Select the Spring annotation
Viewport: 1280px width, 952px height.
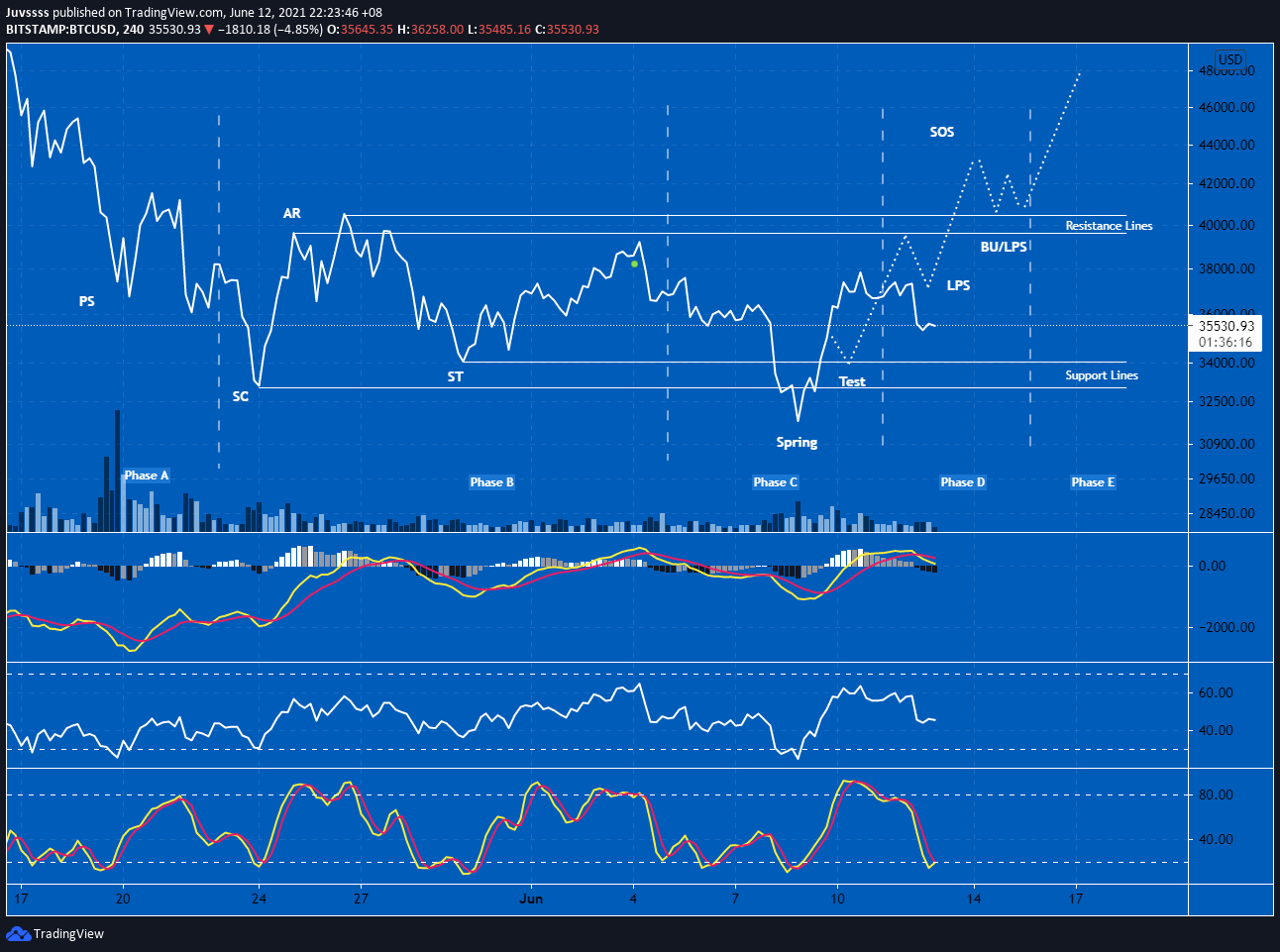(x=797, y=443)
